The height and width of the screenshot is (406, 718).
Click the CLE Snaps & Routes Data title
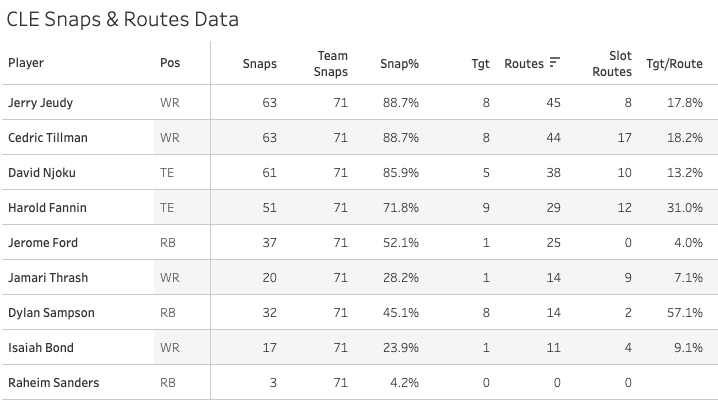(x=123, y=20)
